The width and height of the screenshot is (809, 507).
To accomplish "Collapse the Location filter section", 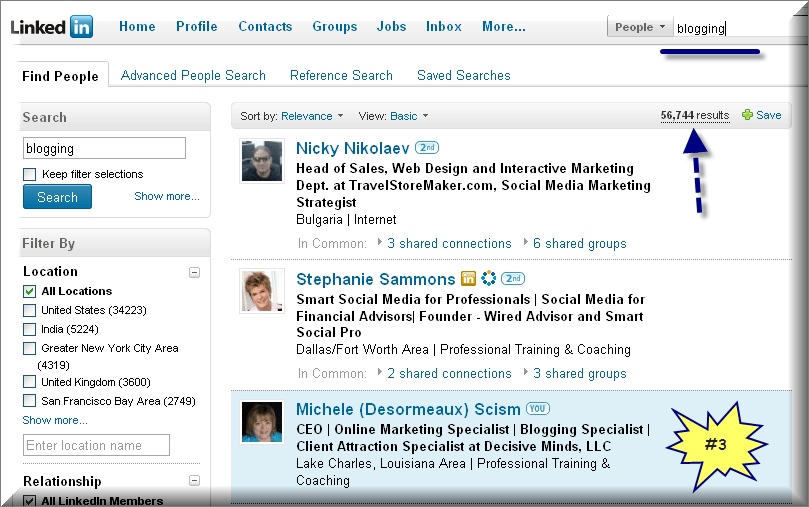I will click(x=195, y=272).
